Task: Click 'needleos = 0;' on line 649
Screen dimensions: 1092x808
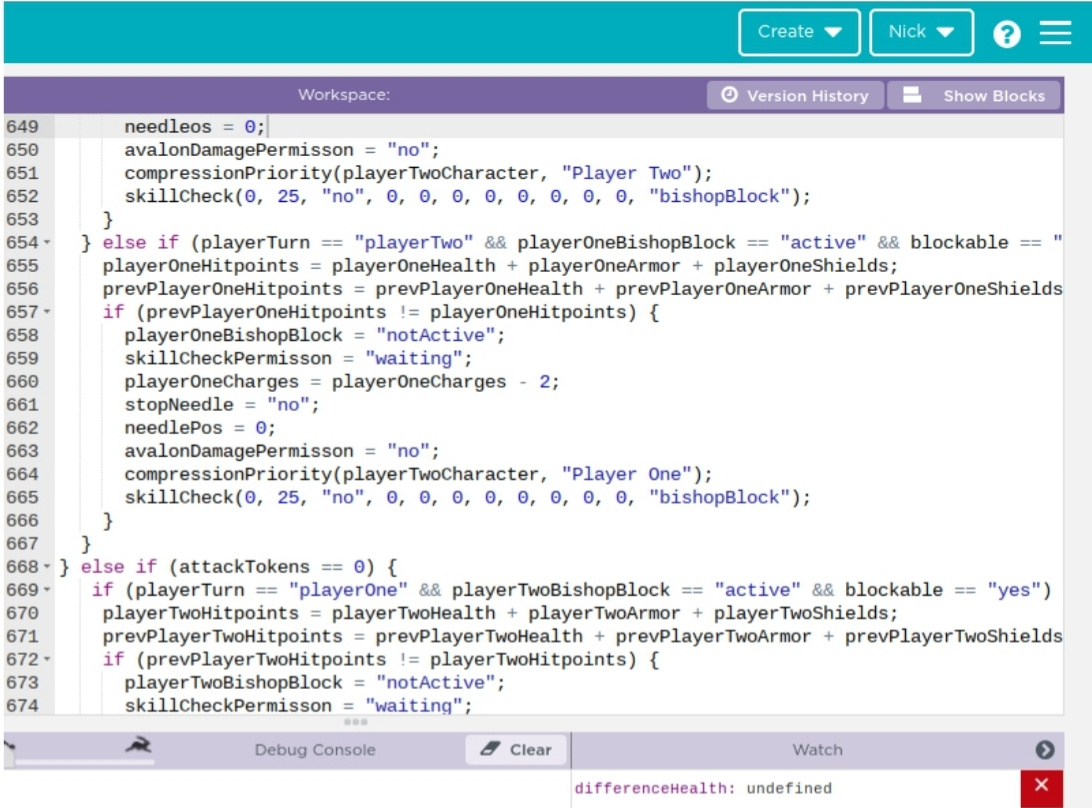Action: (194, 127)
